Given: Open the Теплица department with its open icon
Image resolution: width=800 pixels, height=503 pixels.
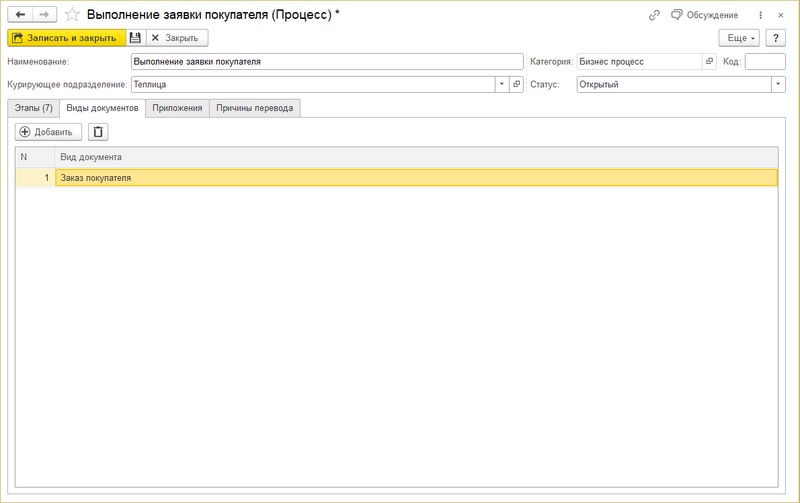Looking at the screenshot, I should point(516,84).
